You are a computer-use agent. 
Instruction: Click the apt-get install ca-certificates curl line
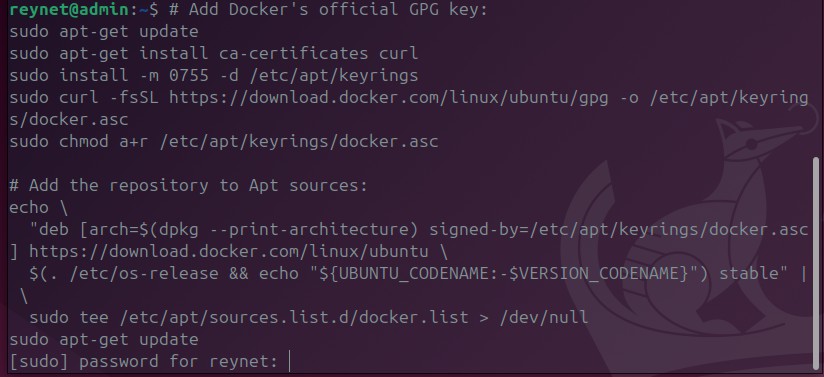214,53
